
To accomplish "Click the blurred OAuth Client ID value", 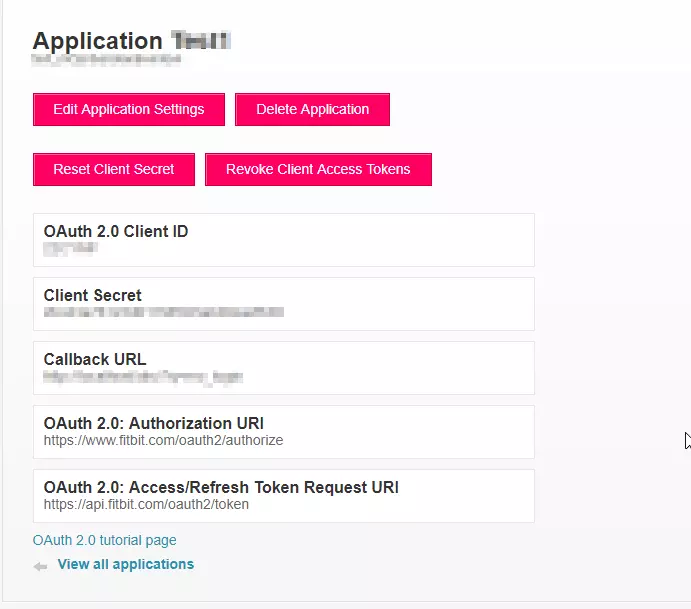I will tap(70, 249).
